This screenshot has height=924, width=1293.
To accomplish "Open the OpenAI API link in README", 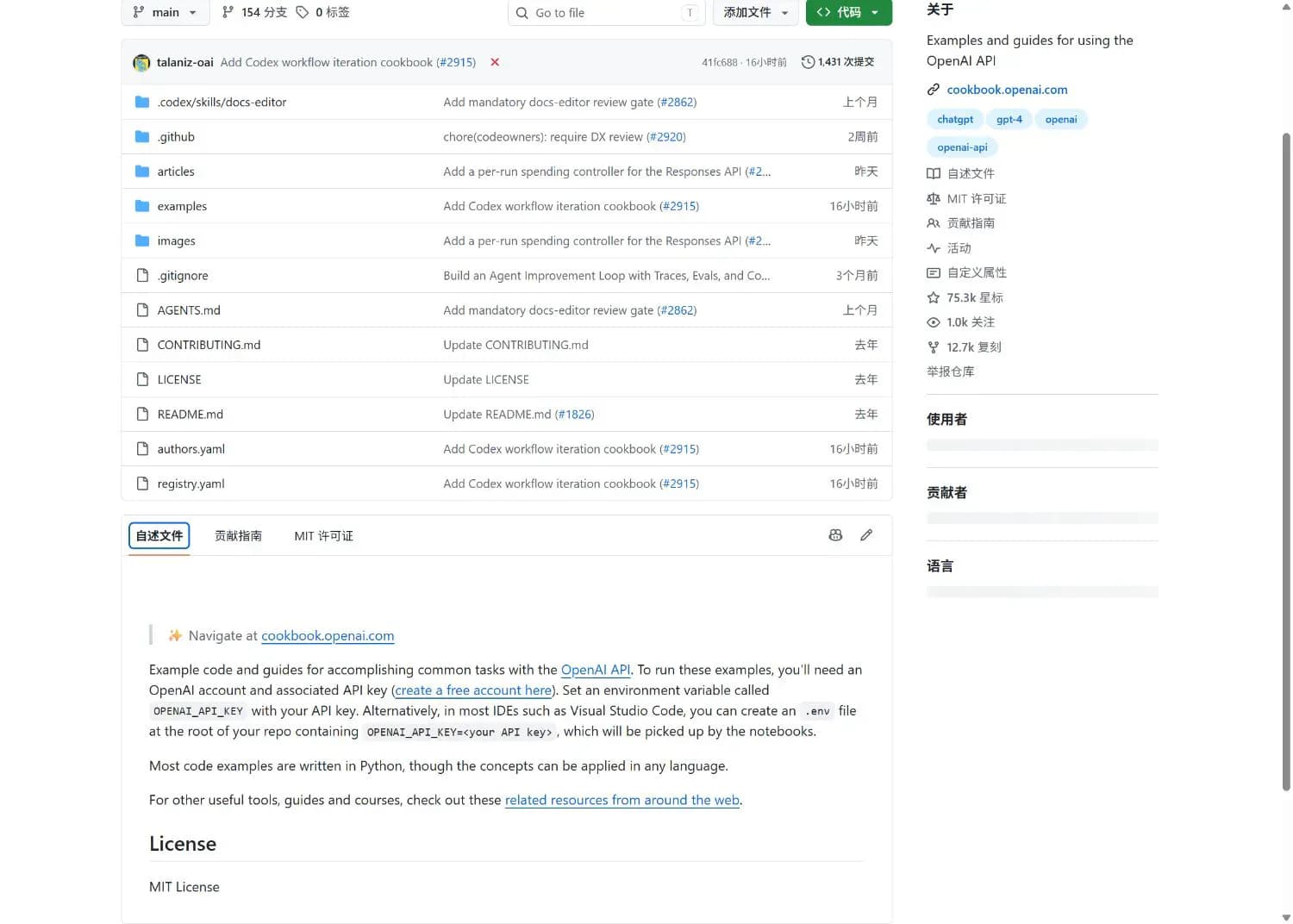I will click(596, 670).
